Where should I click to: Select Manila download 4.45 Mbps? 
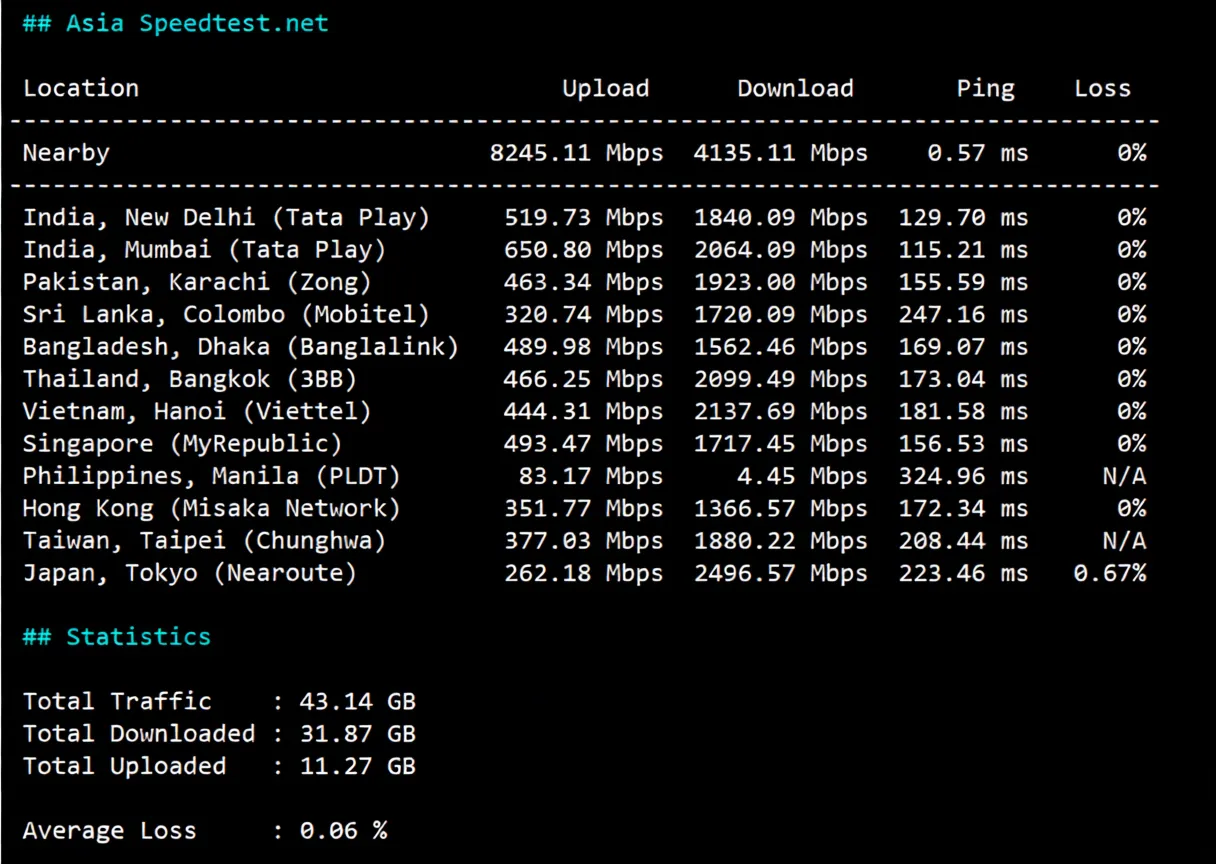click(x=803, y=477)
